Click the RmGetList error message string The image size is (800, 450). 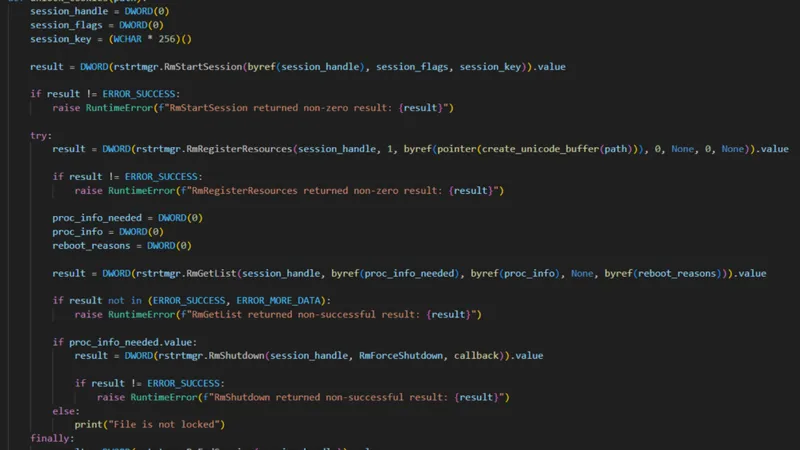(x=331, y=315)
